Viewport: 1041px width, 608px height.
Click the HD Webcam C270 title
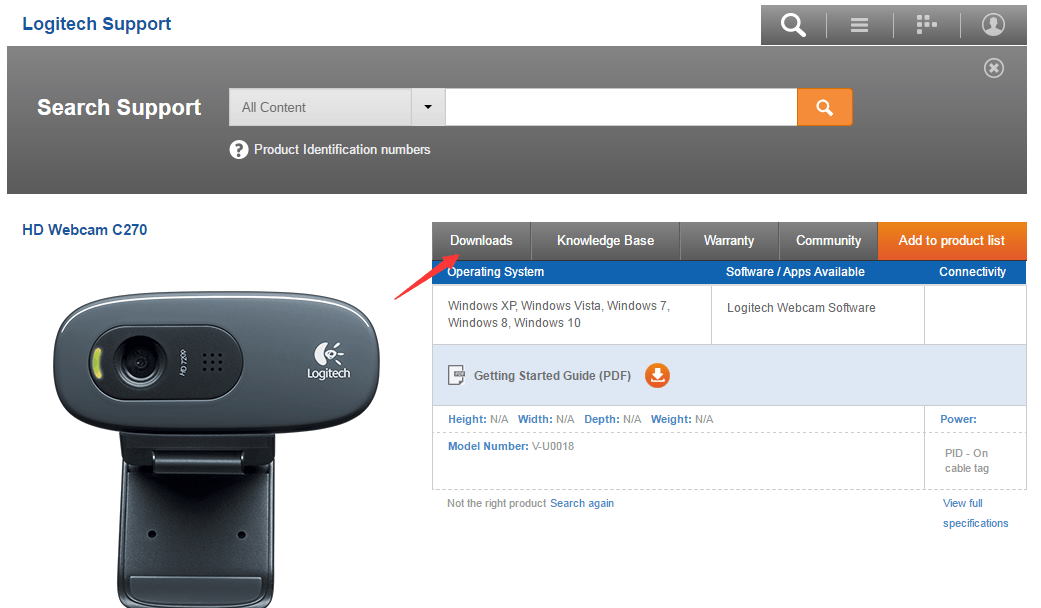85,230
